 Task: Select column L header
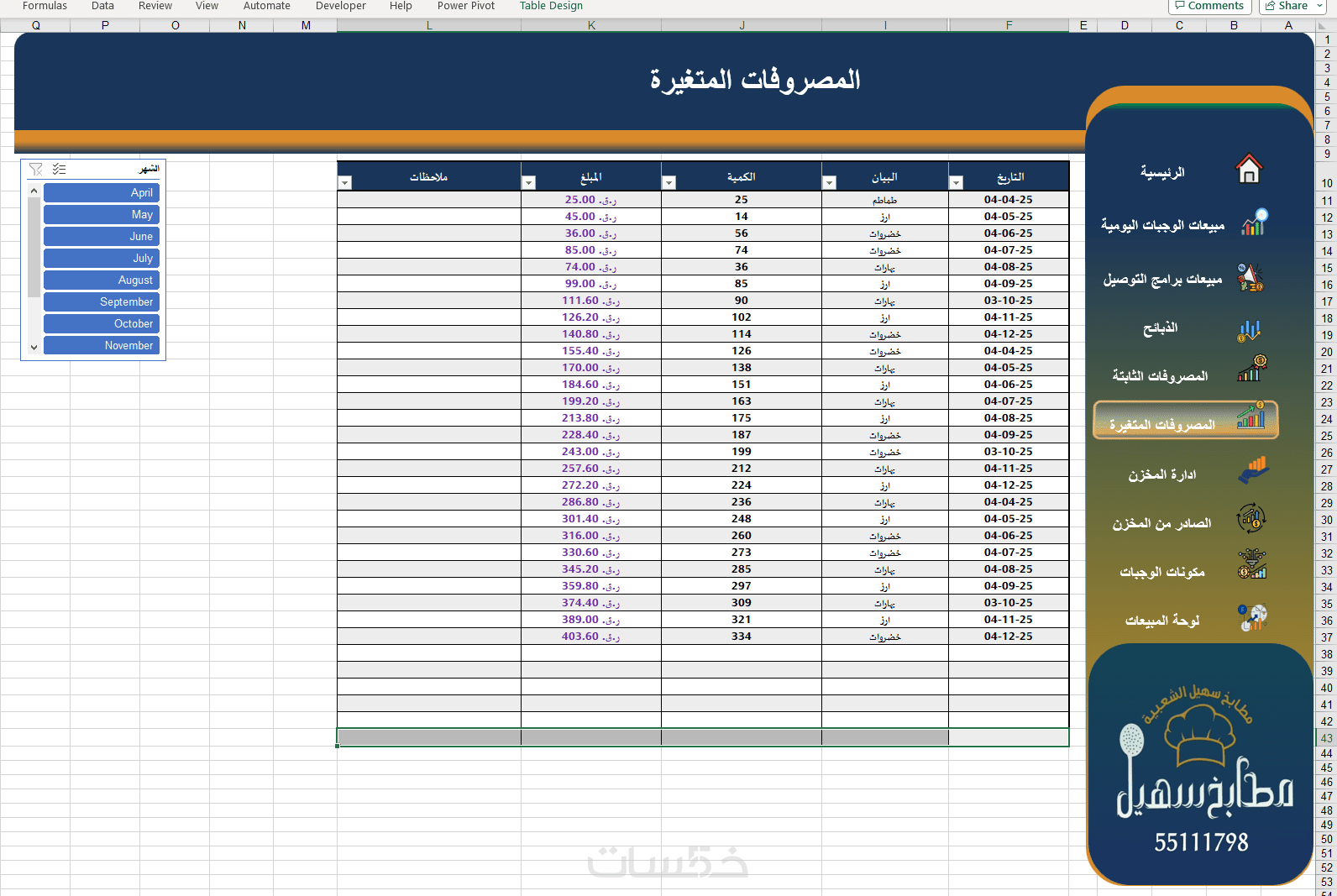coord(429,25)
